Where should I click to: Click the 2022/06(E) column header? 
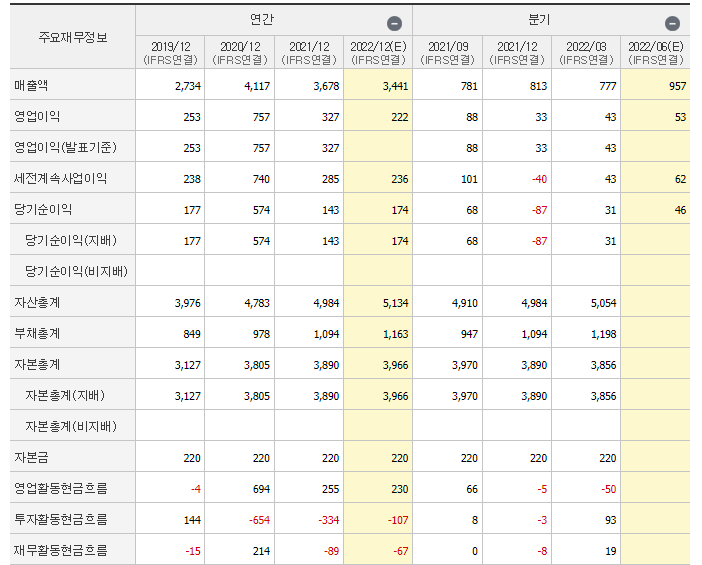click(x=655, y=52)
